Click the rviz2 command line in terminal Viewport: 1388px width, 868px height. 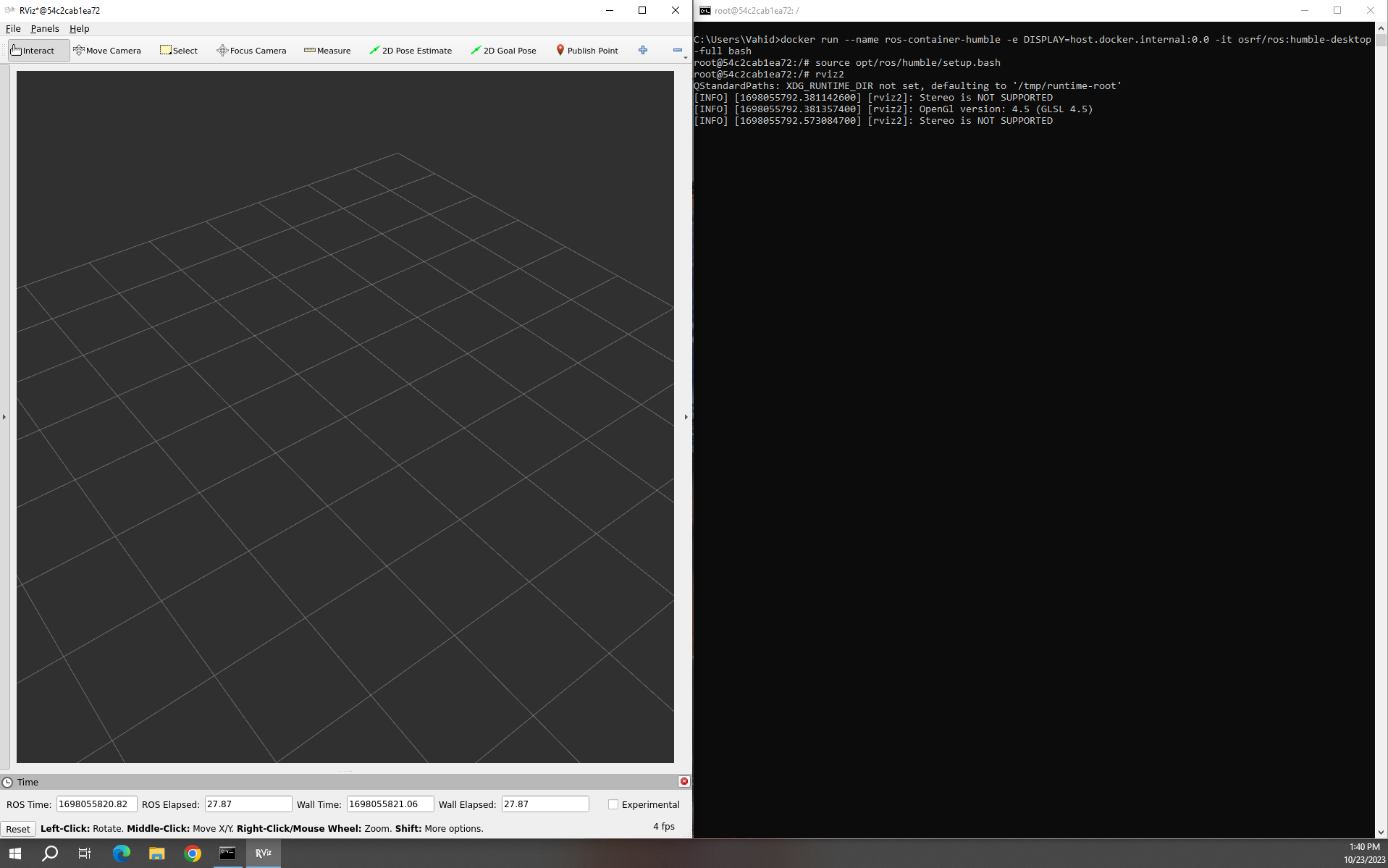(769, 75)
